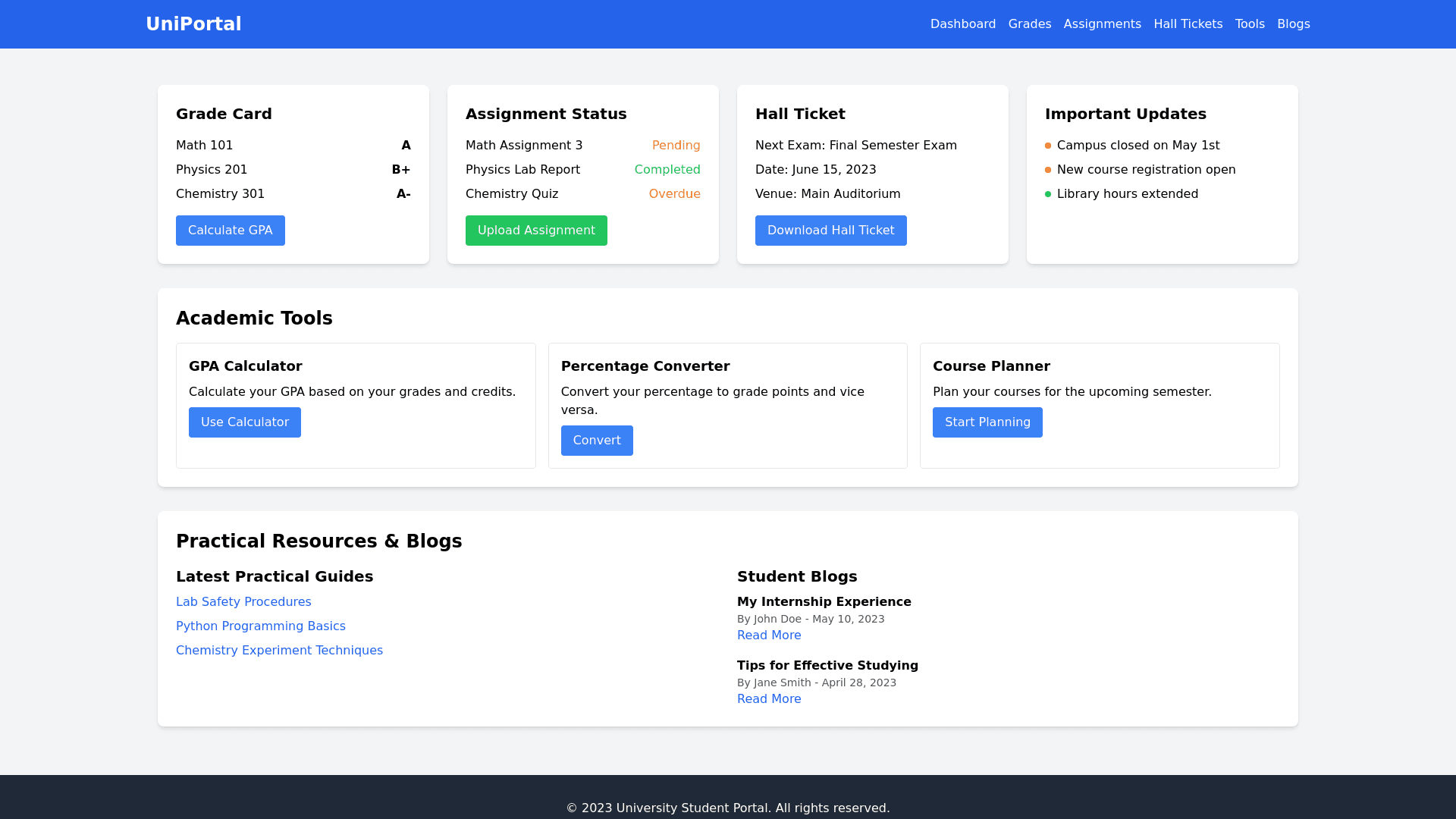Click the UniPortal logo
The image size is (1456, 819).
click(x=193, y=24)
